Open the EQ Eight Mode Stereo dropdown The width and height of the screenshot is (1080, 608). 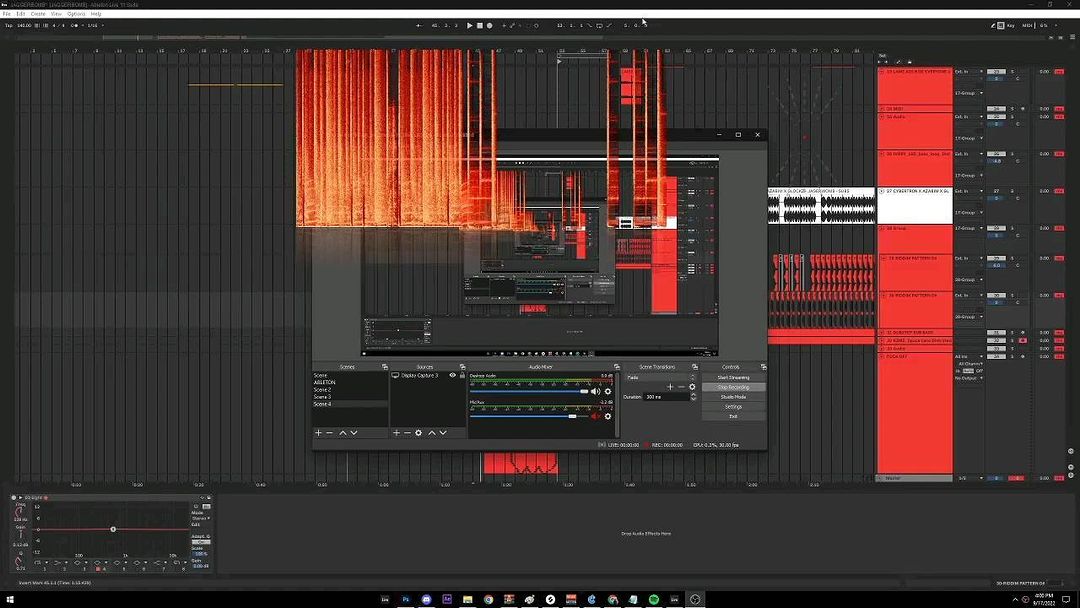201,518
